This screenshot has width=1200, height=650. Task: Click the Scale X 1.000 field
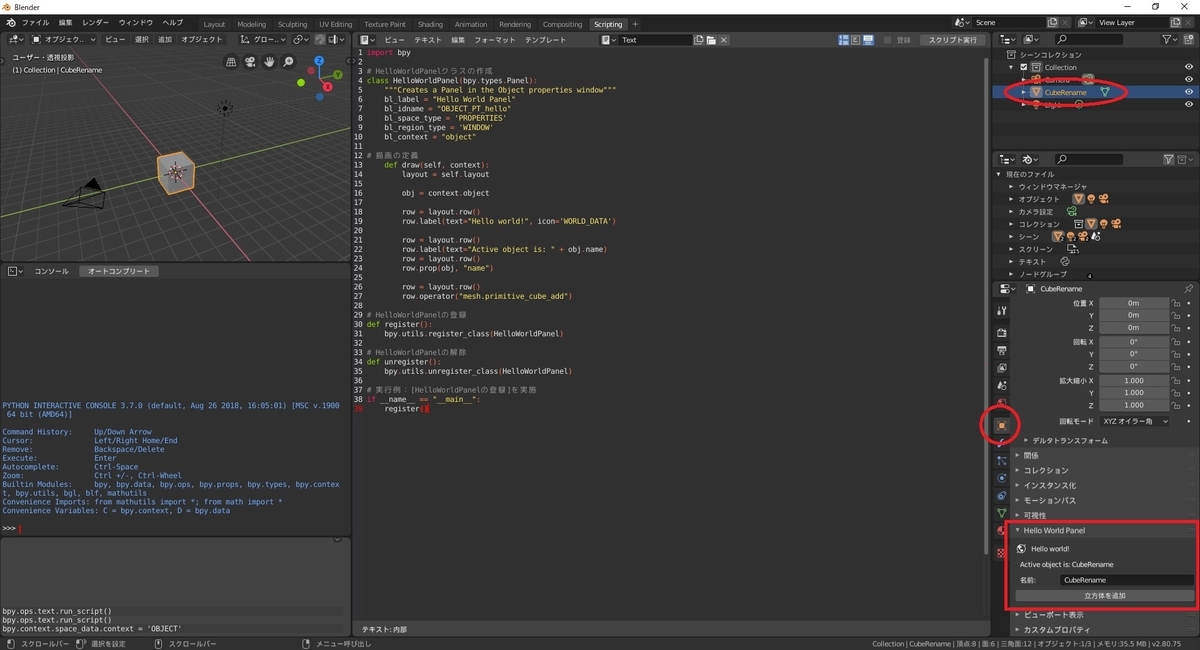pos(1134,380)
